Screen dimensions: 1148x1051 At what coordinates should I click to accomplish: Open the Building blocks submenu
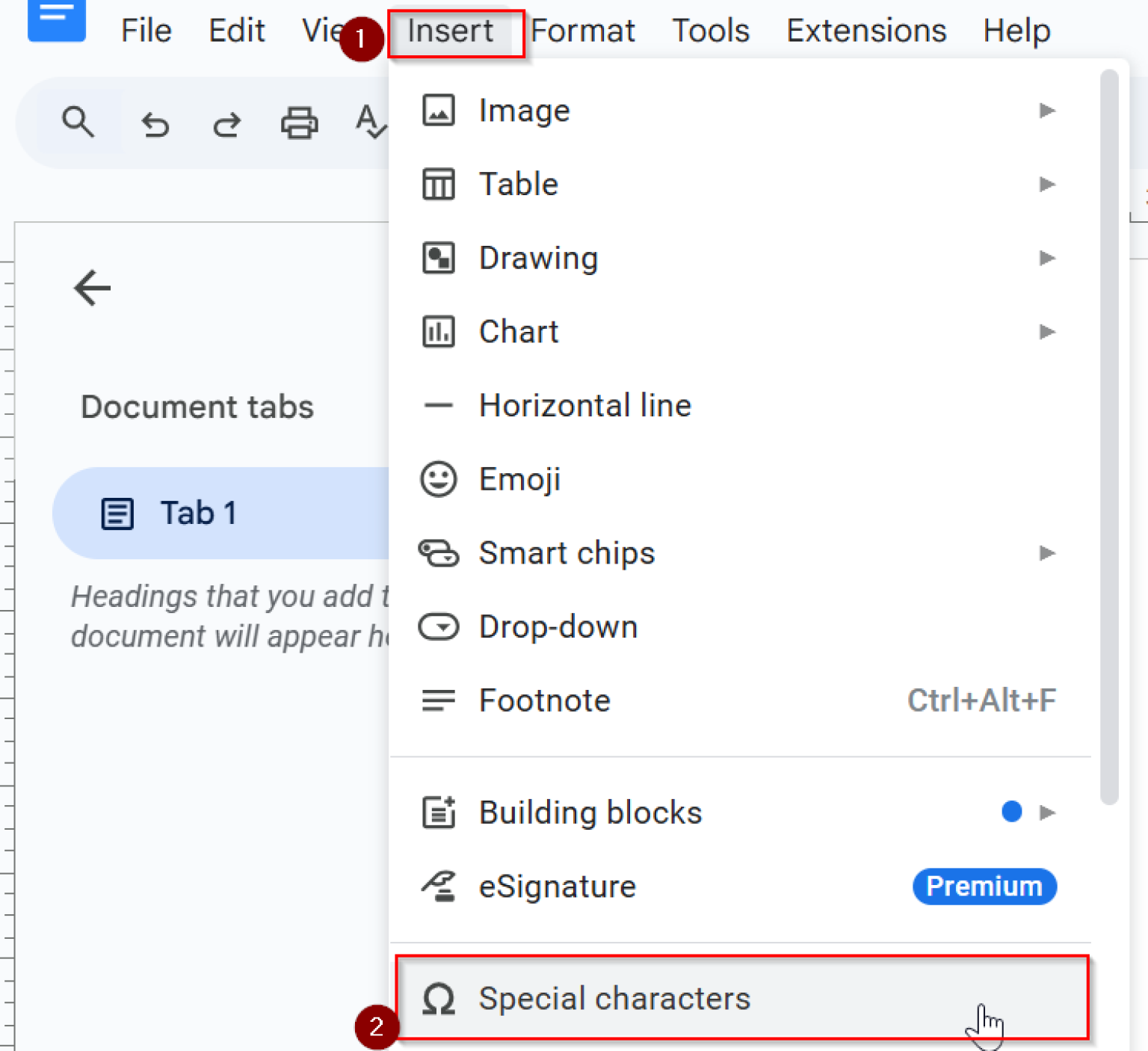(590, 813)
